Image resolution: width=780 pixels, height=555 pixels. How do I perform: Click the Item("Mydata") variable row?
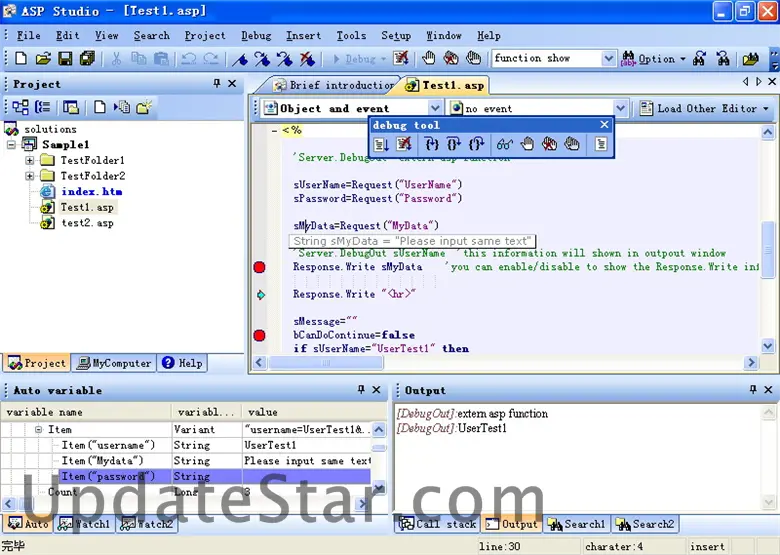coord(186,461)
